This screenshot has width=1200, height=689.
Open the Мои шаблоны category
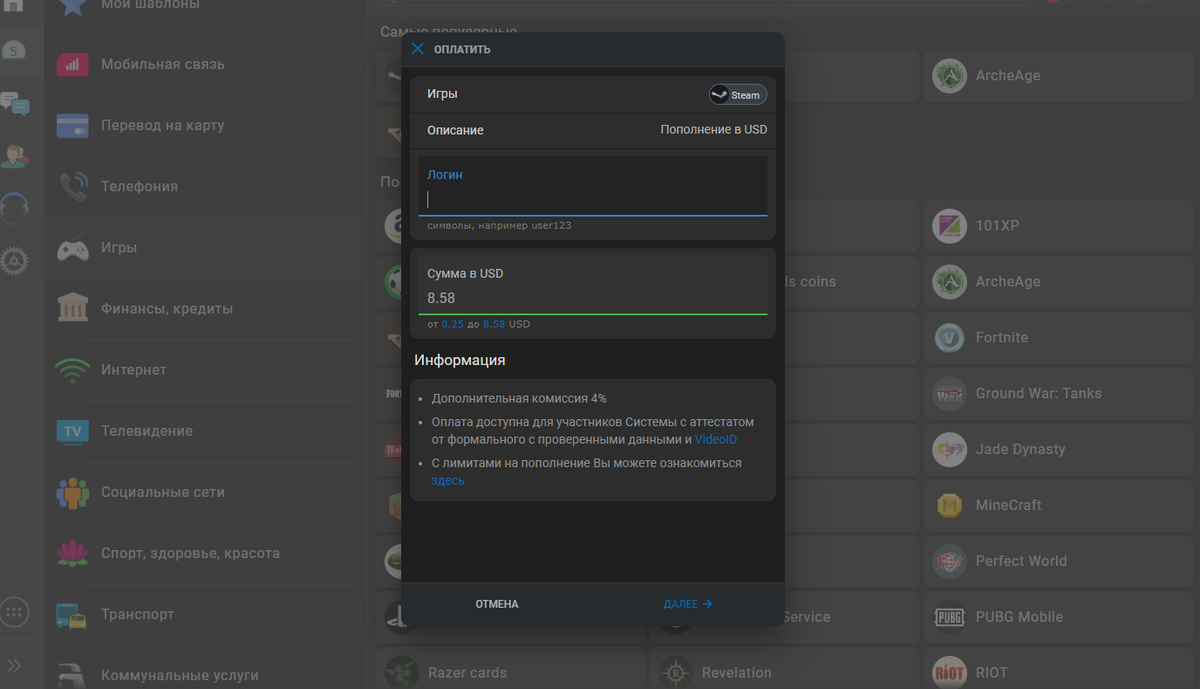150,4
